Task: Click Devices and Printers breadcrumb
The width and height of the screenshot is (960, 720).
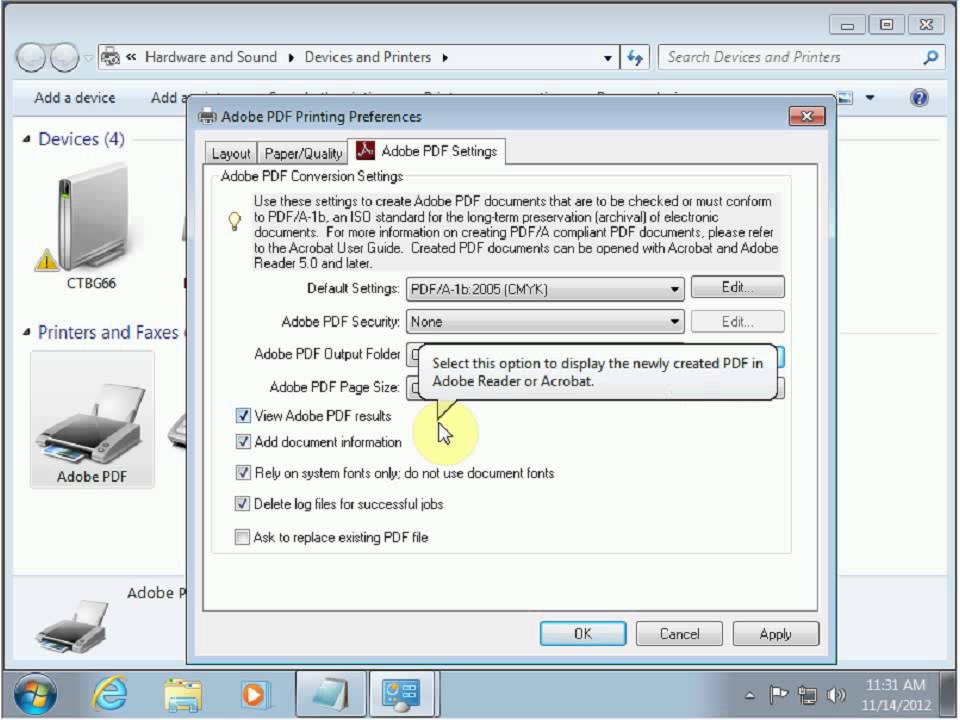Action: click(368, 57)
